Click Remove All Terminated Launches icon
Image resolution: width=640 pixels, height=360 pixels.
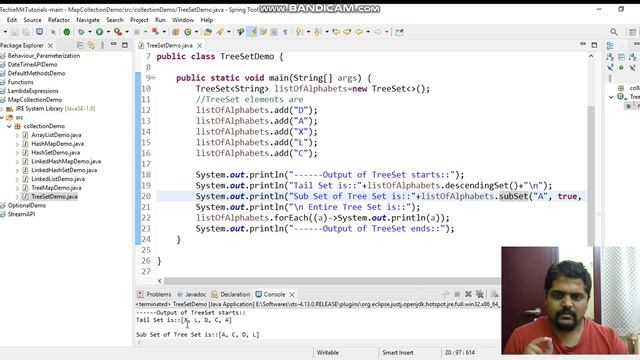[480, 294]
